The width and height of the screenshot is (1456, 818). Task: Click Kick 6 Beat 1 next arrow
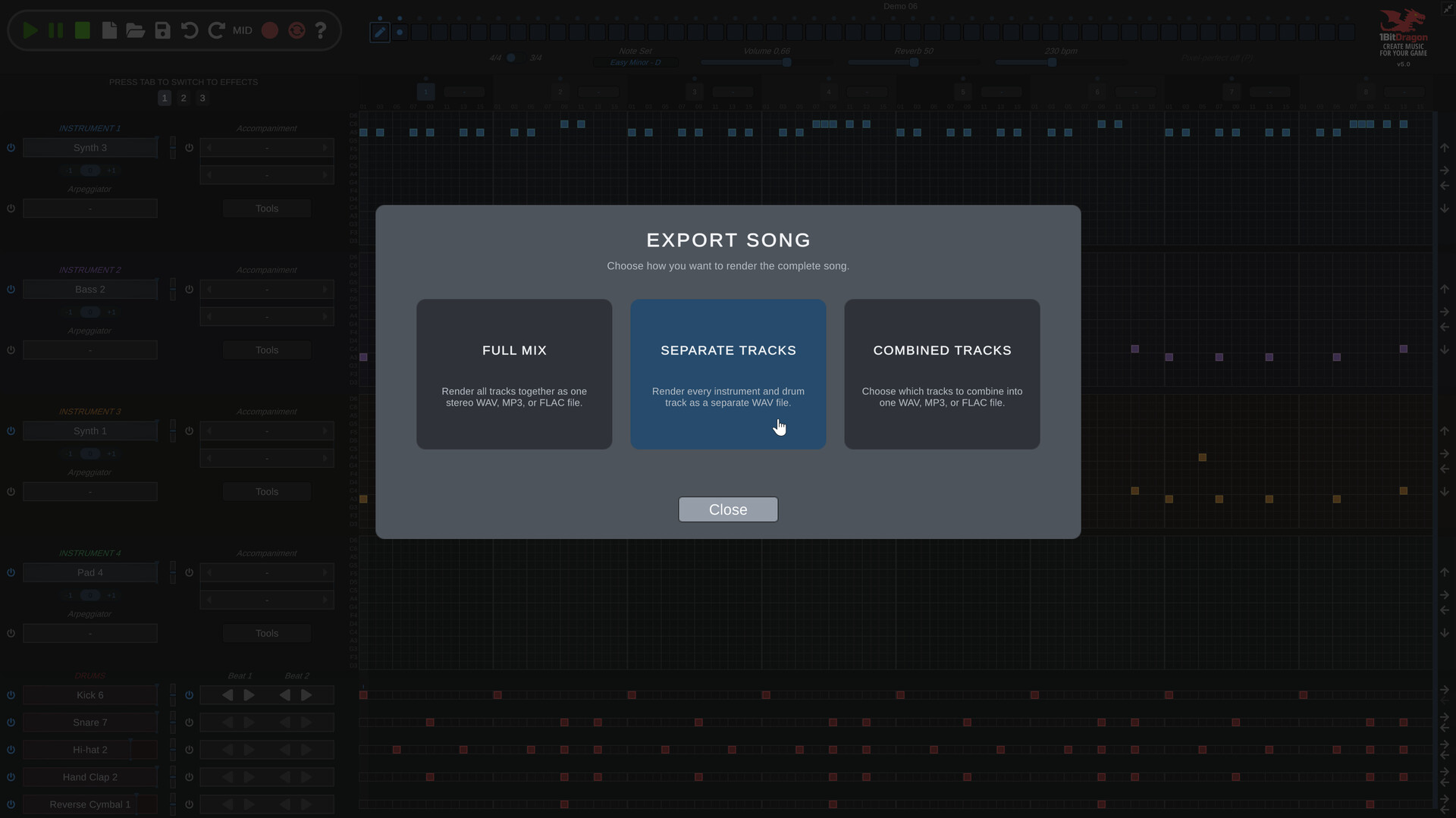click(x=249, y=695)
